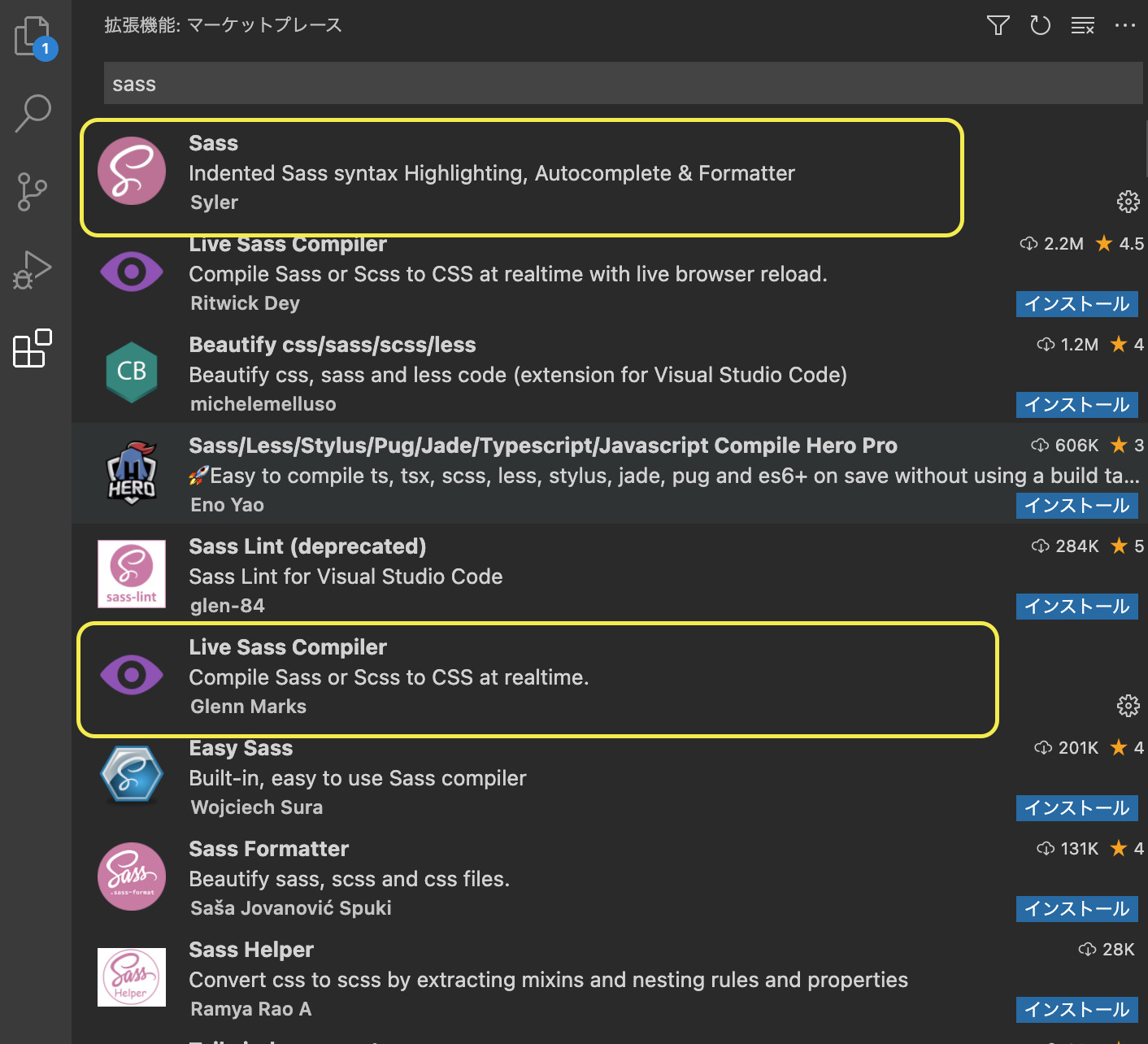
Task: Click publisher name glen-84
Action: 228,606
